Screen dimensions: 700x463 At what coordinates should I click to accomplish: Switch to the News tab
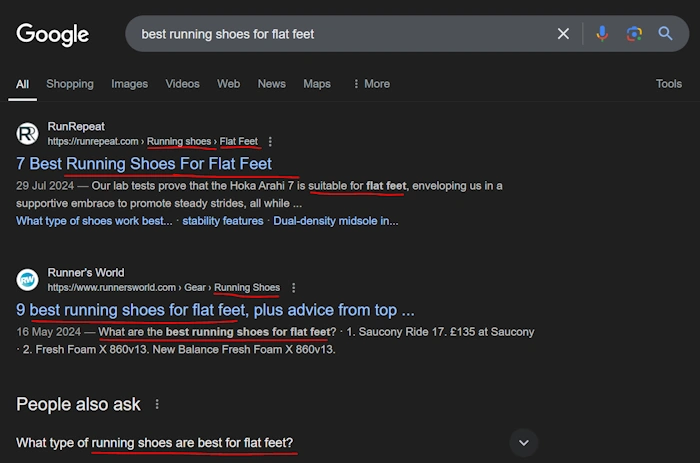(271, 84)
